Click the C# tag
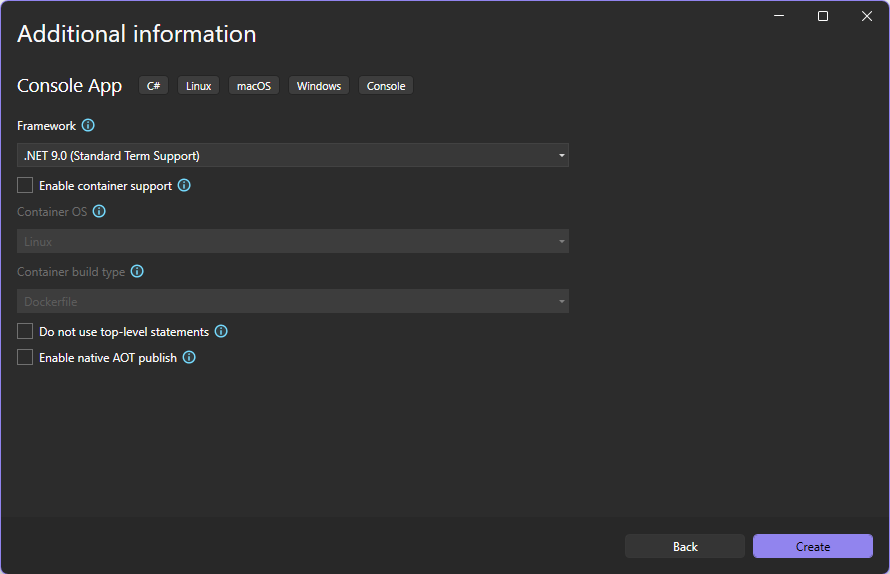Viewport: 890px width, 574px height. point(153,86)
